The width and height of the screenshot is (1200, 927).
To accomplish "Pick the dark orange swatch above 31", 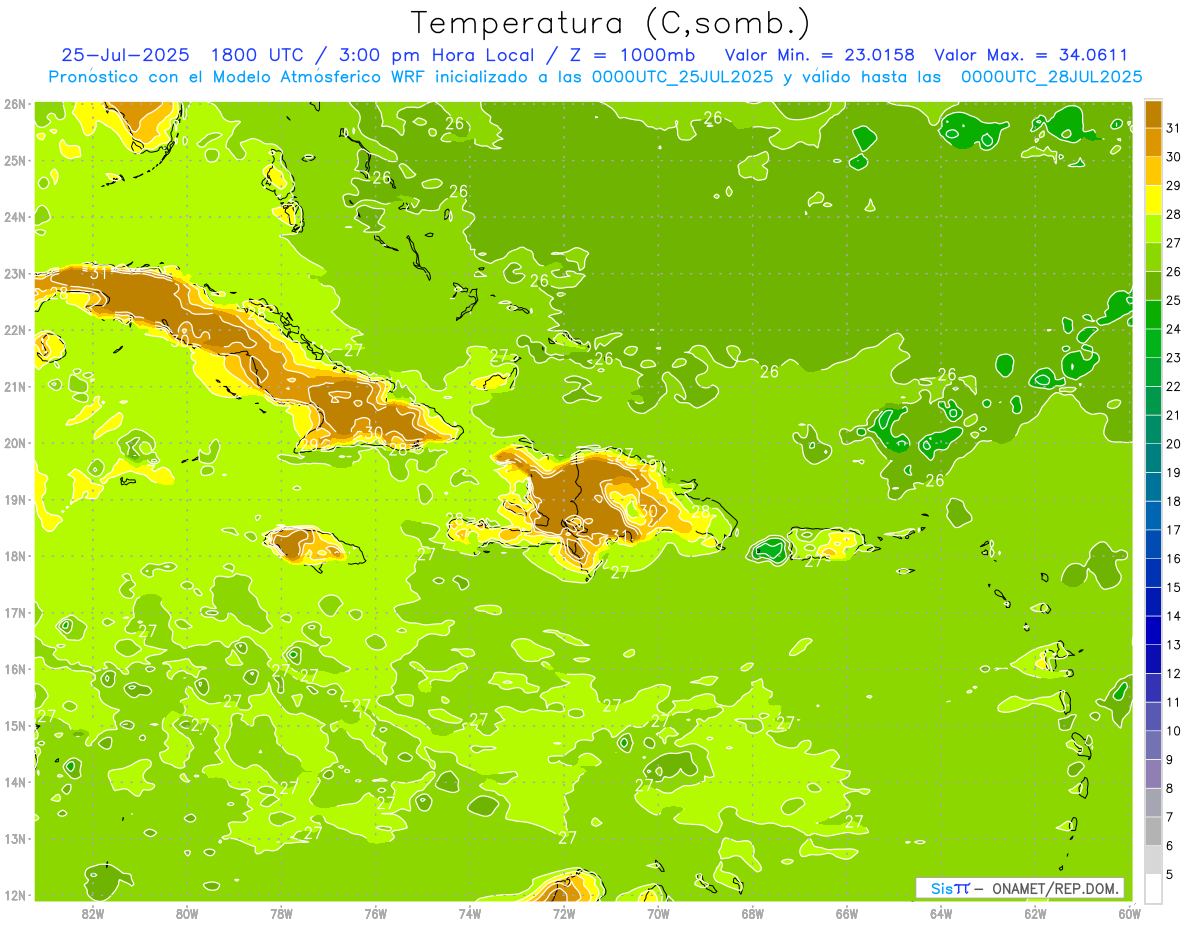I will click(x=1153, y=115).
